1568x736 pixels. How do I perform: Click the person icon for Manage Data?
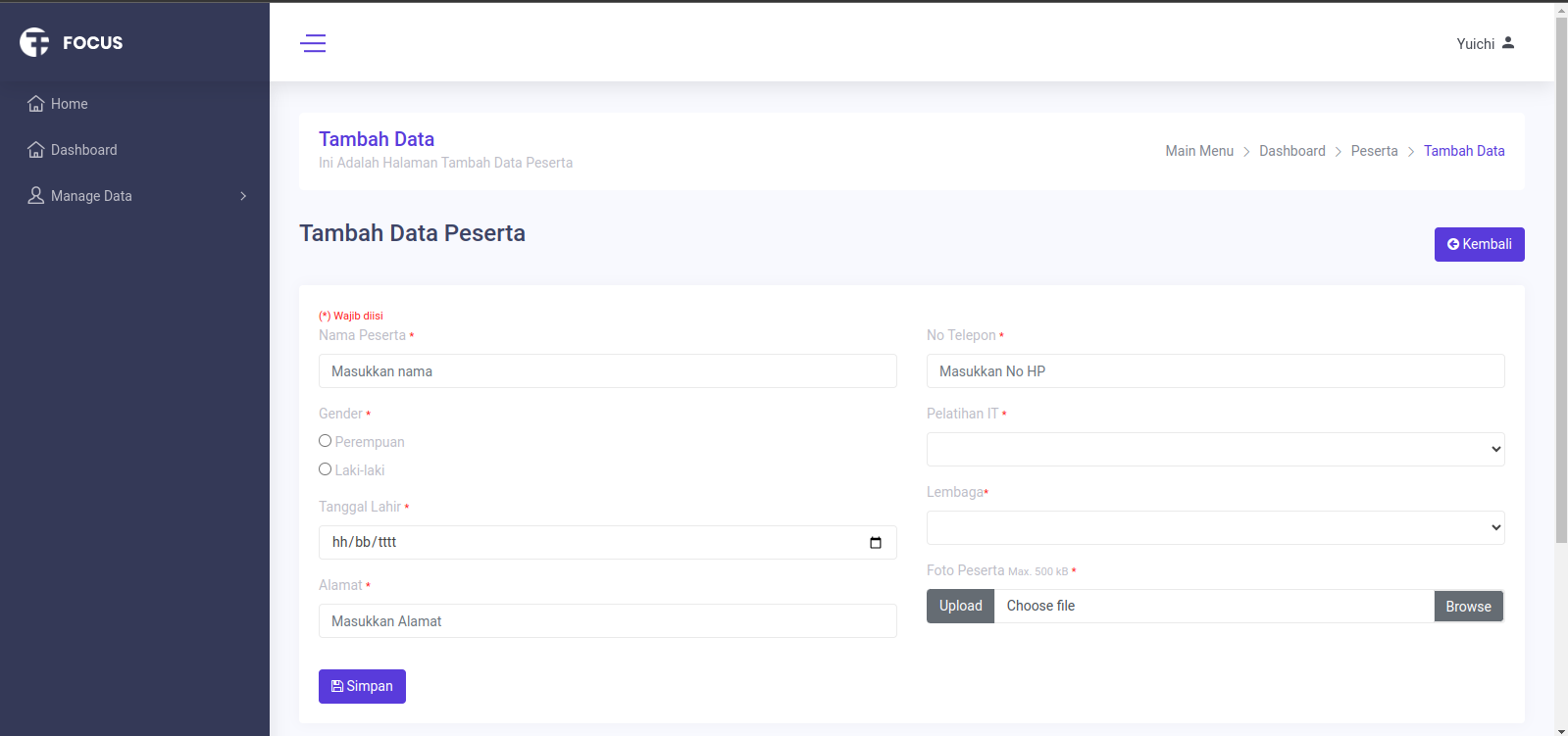36,196
